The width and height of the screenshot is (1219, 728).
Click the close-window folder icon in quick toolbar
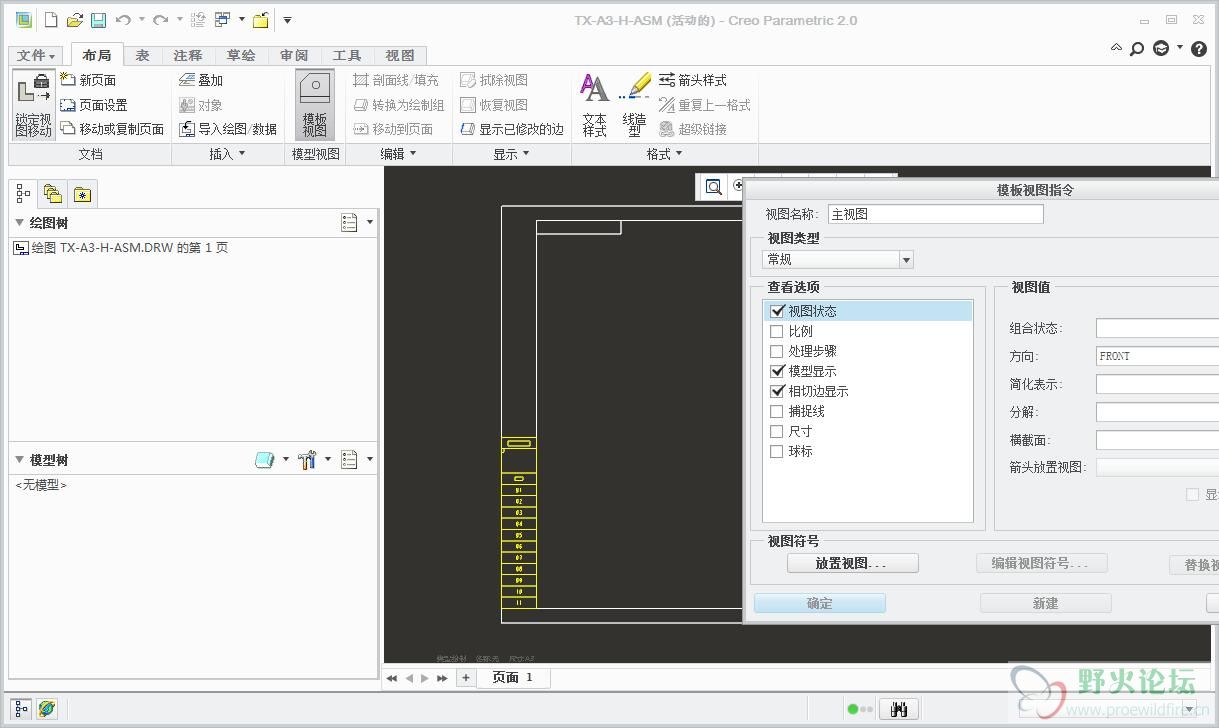(x=260, y=19)
